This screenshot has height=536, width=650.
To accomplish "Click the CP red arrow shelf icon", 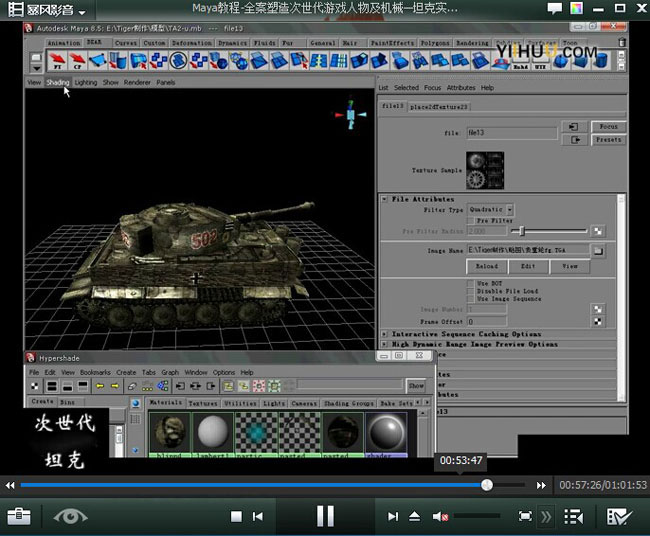I will click(x=78, y=61).
